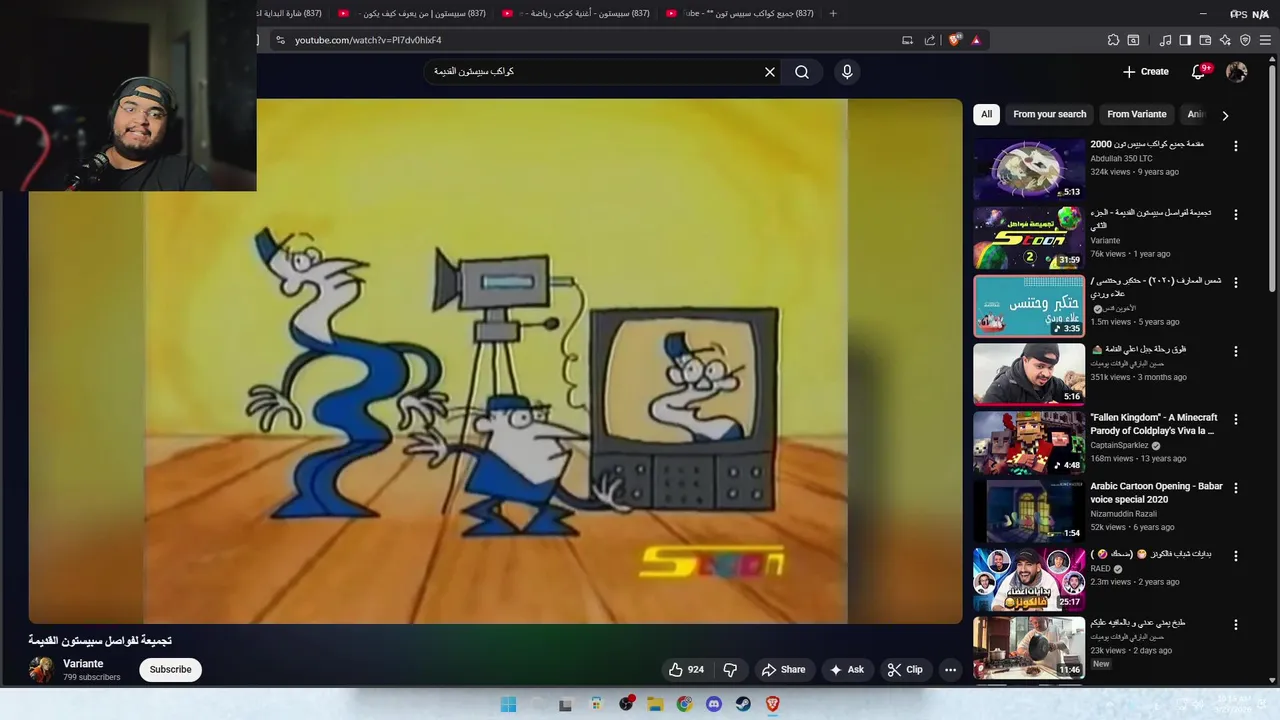Open Task View on the taskbar

point(565,704)
